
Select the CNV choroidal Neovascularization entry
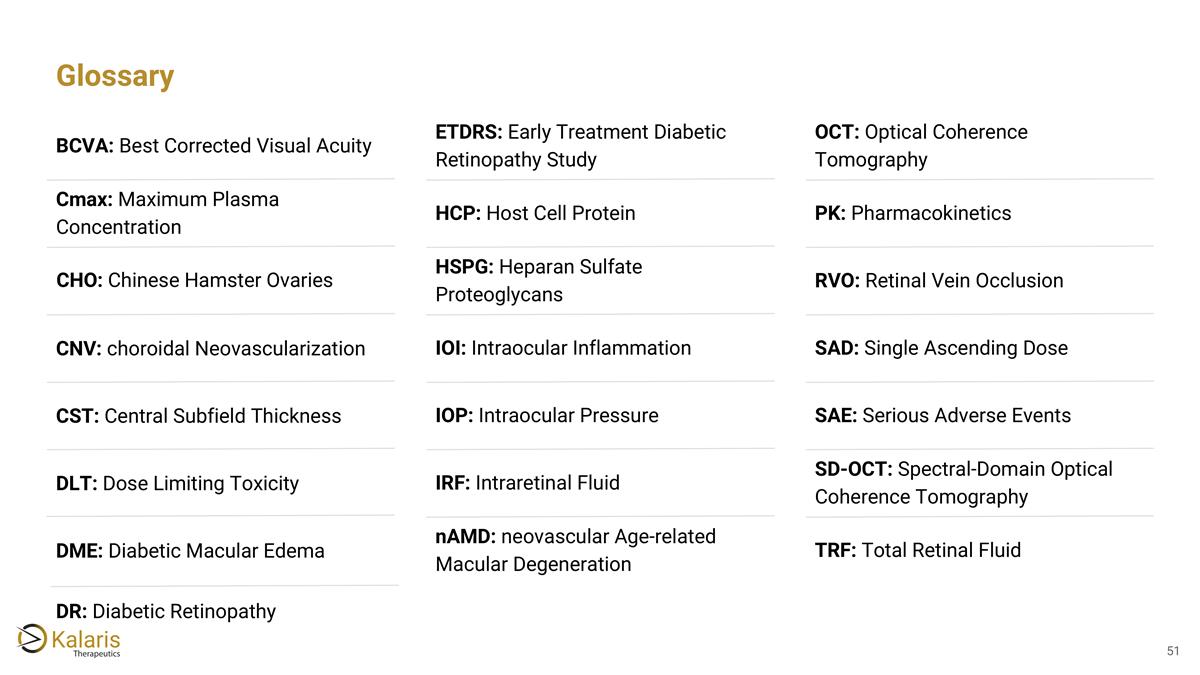(211, 348)
